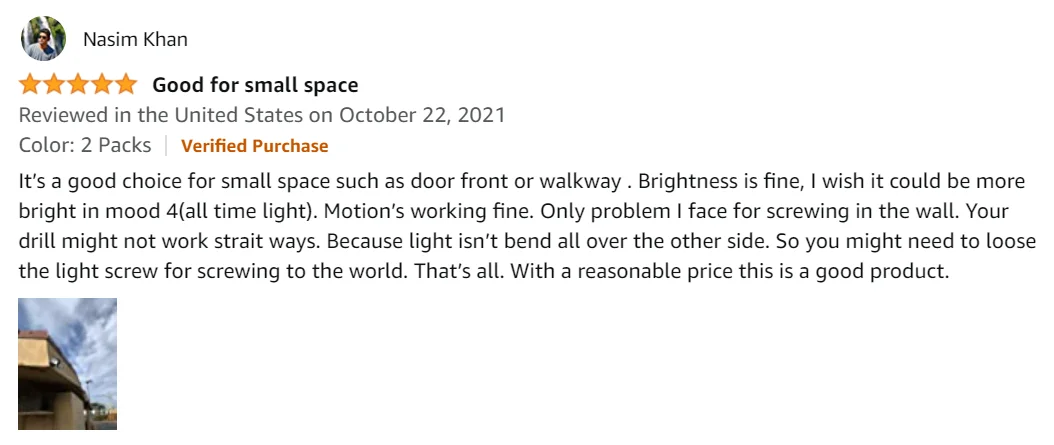Open the reviewer name Nasim Khan

point(135,40)
